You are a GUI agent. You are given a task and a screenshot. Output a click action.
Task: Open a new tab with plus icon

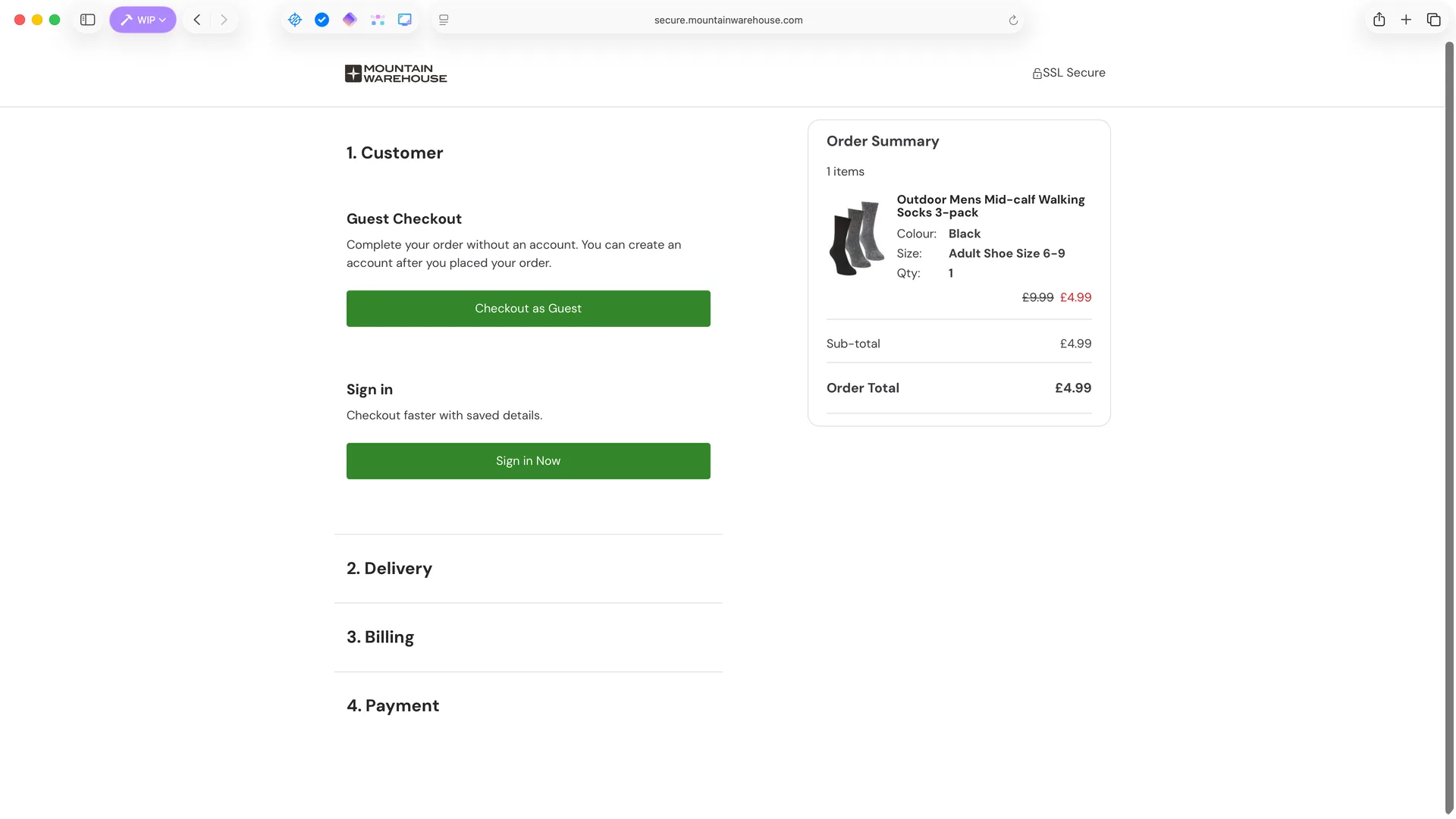[x=1406, y=20]
